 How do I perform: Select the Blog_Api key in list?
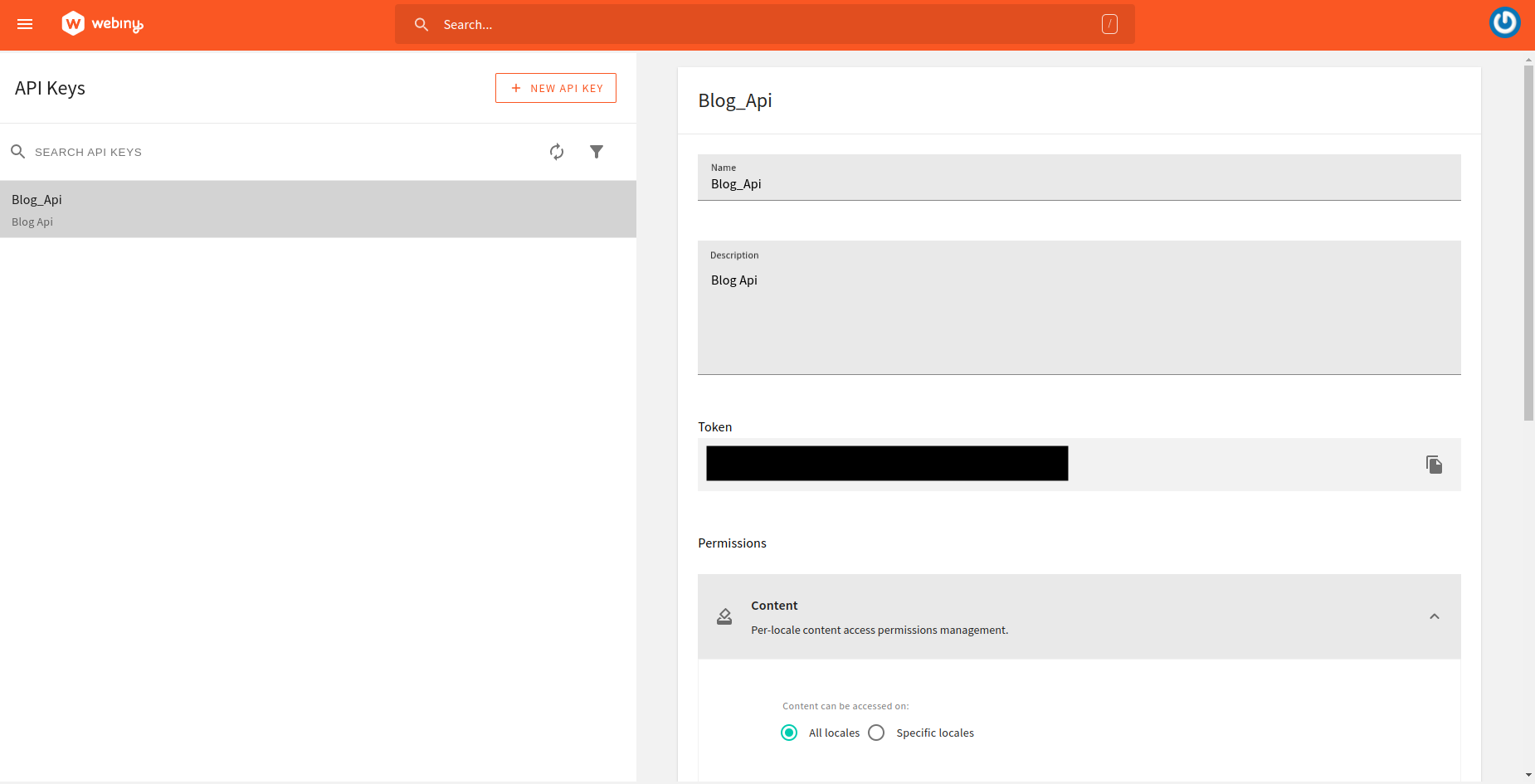[x=318, y=209]
